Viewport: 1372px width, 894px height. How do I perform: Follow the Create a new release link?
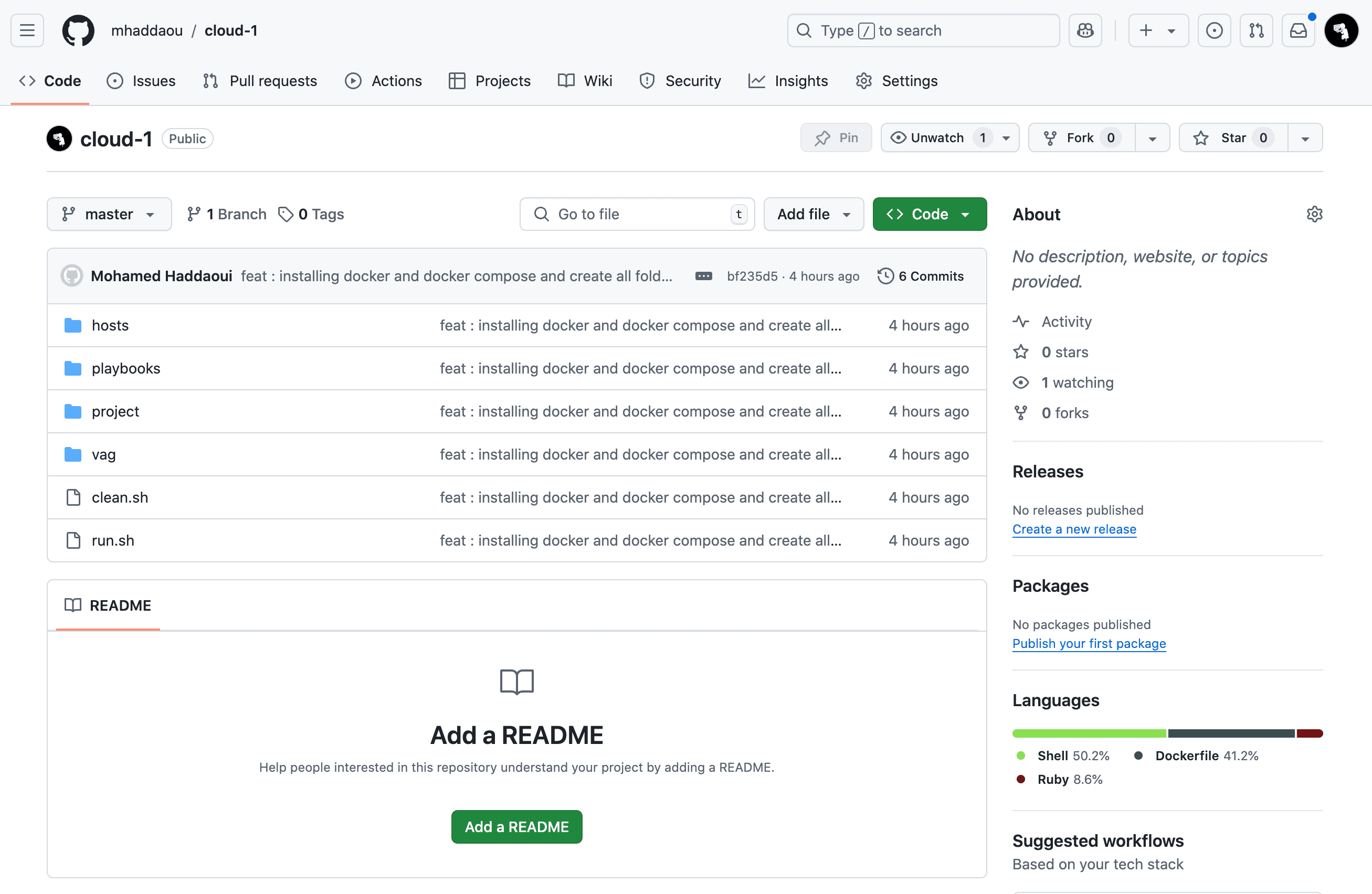coord(1074,529)
